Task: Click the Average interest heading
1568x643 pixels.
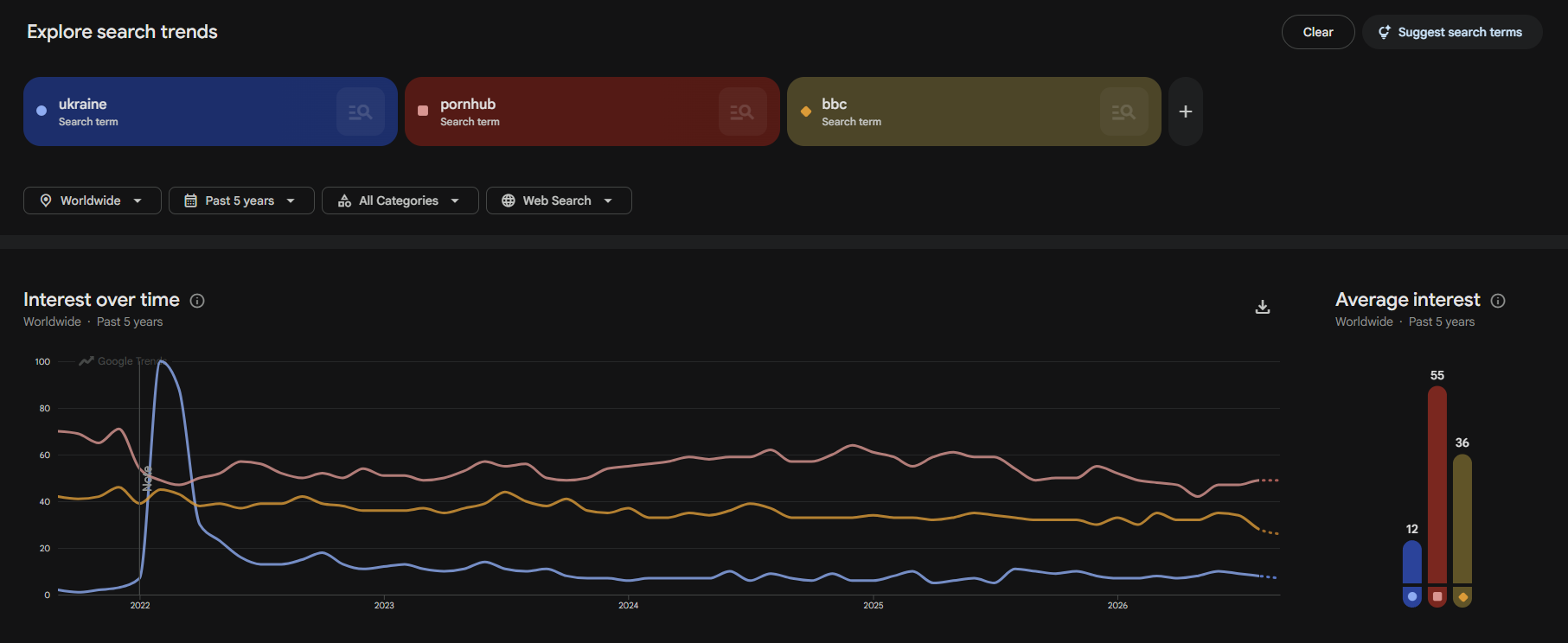Action: 1408,300
